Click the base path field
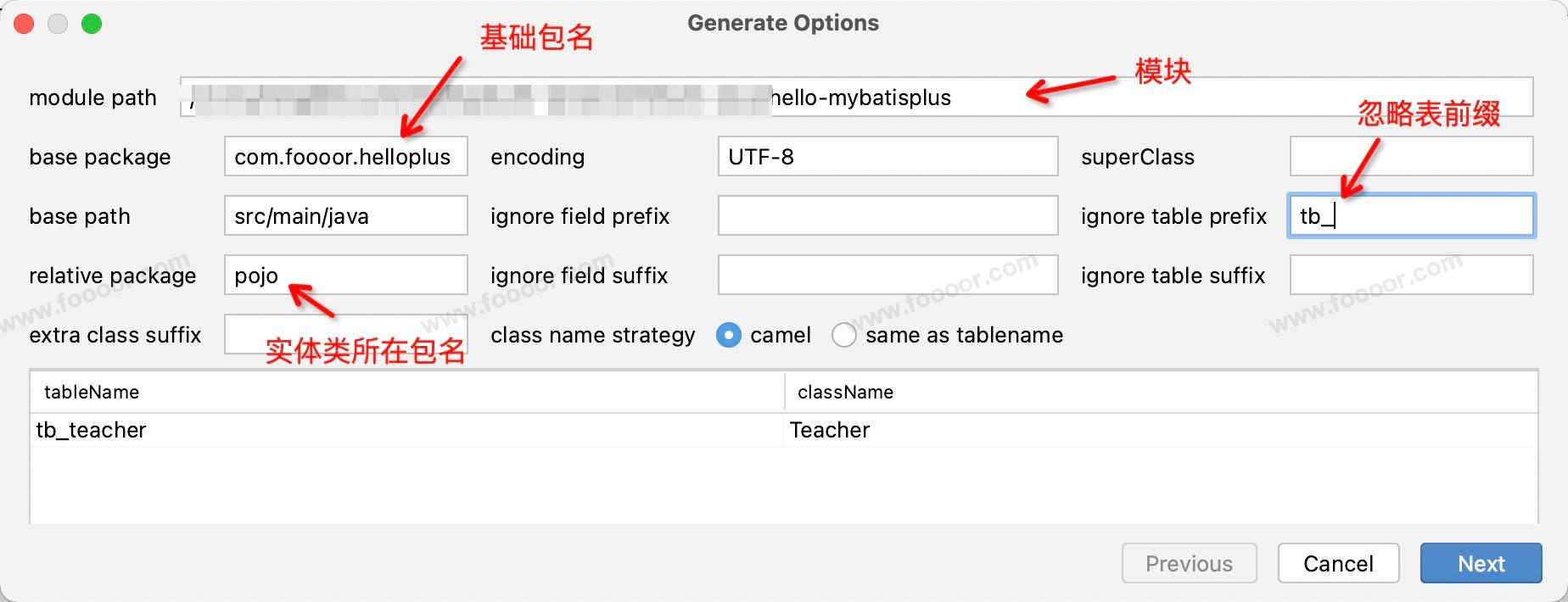1568x602 pixels. tap(345, 216)
